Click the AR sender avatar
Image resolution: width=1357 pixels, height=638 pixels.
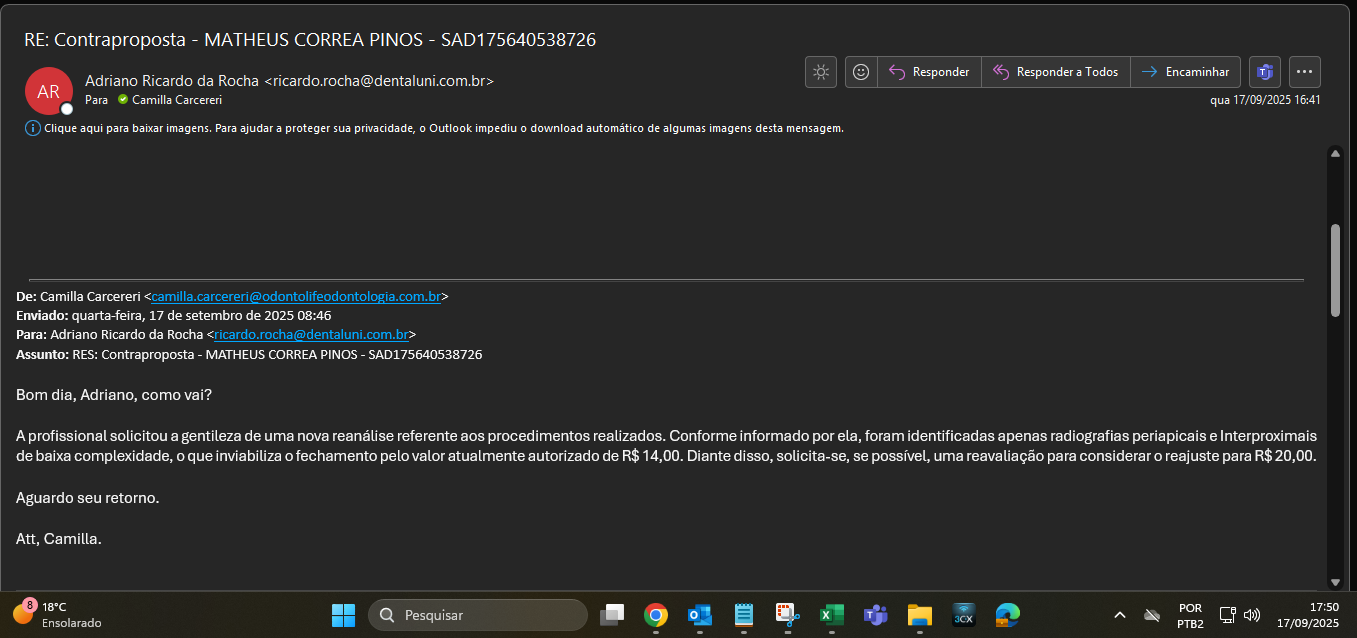(x=48, y=91)
